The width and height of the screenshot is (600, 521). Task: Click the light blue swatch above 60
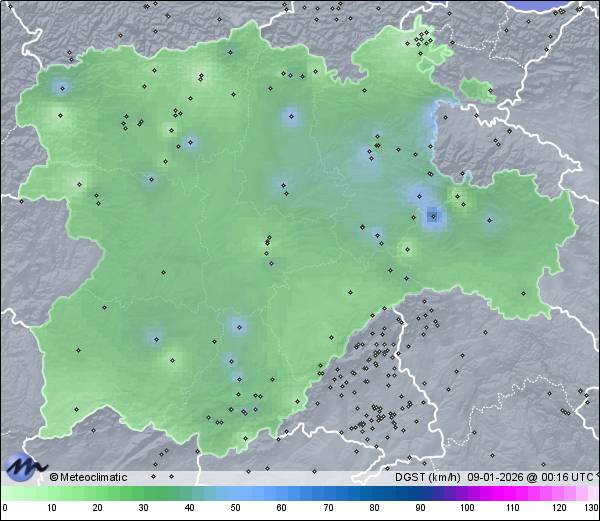(x=282, y=494)
